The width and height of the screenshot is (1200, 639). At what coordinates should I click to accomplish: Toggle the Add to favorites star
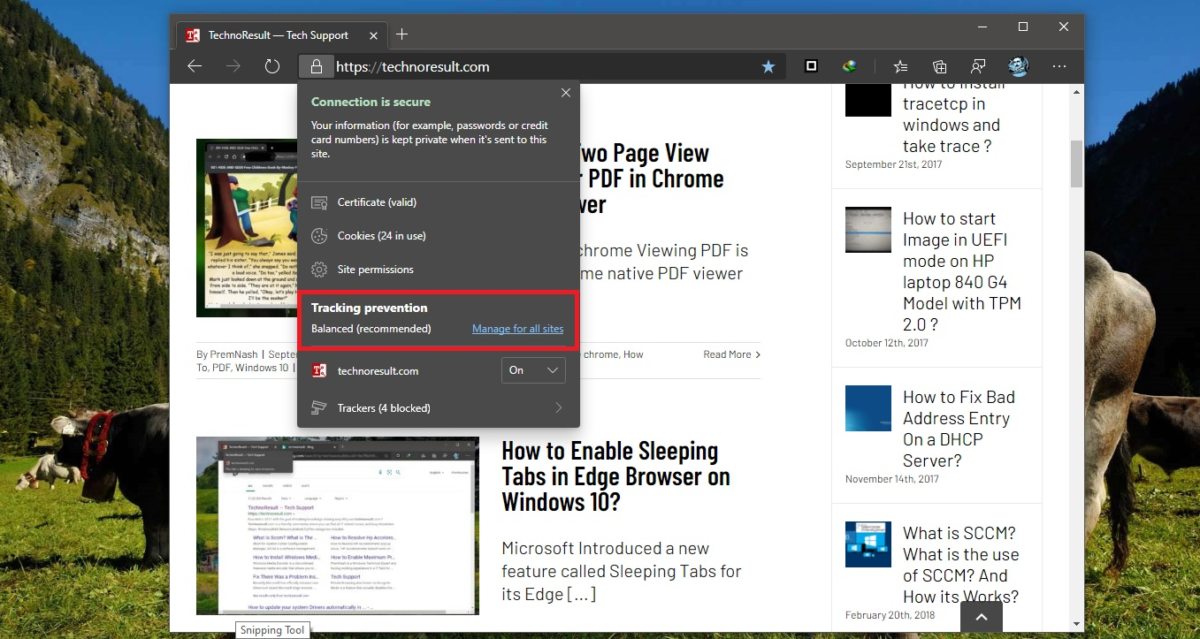[x=768, y=66]
